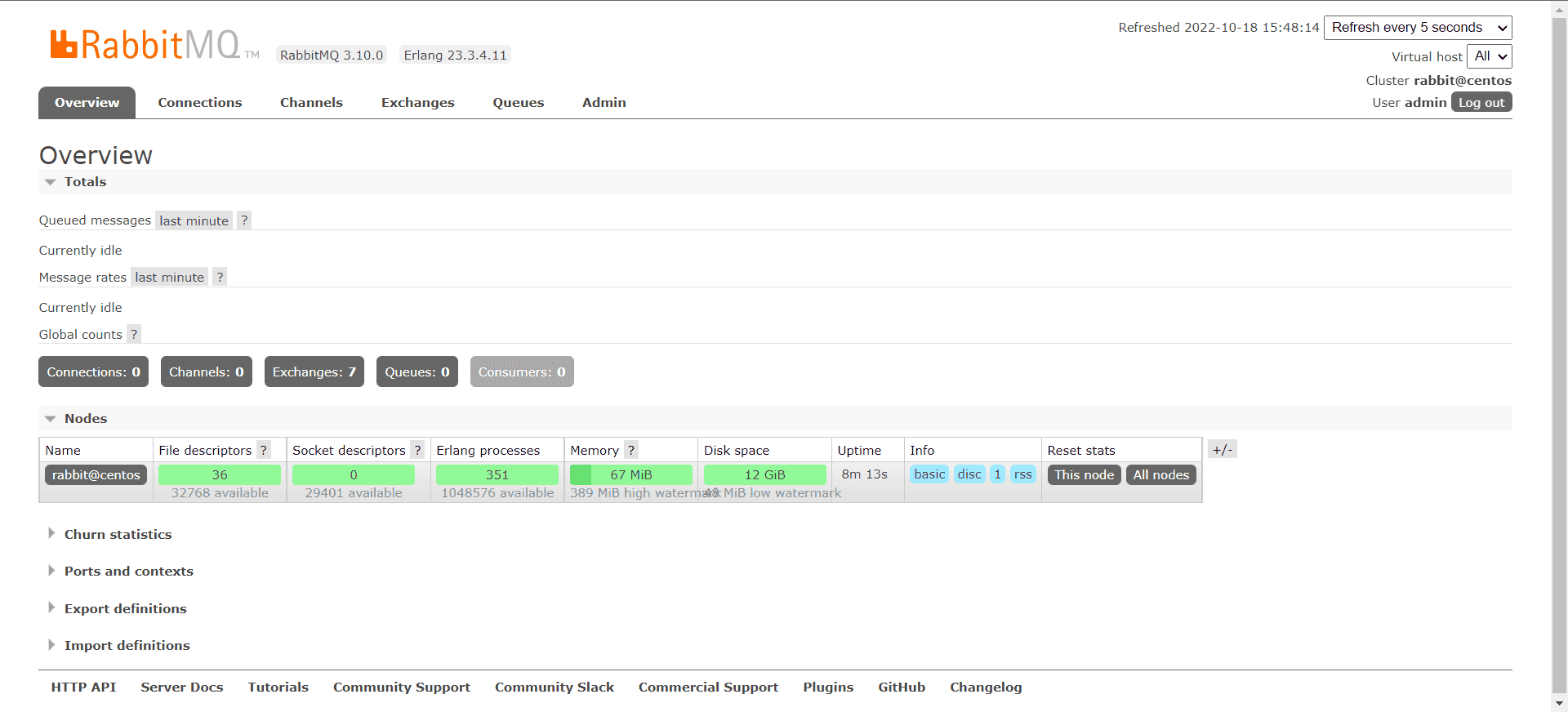Screen dimensions: 1568x712
Task: Click the green Memory usage bar
Action: 630,475
